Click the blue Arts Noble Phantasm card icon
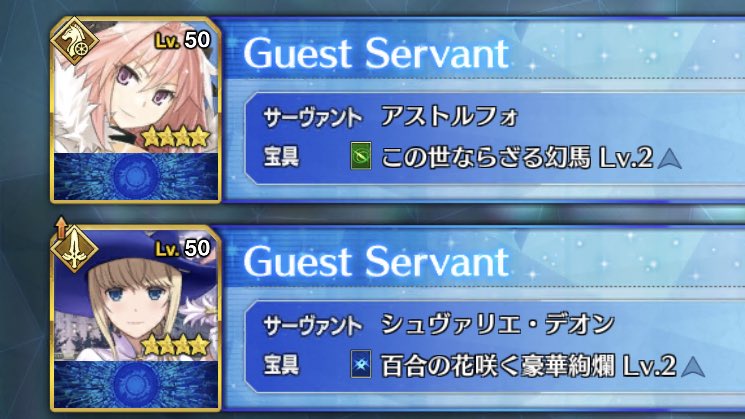This screenshot has height=419, width=745. point(361,364)
